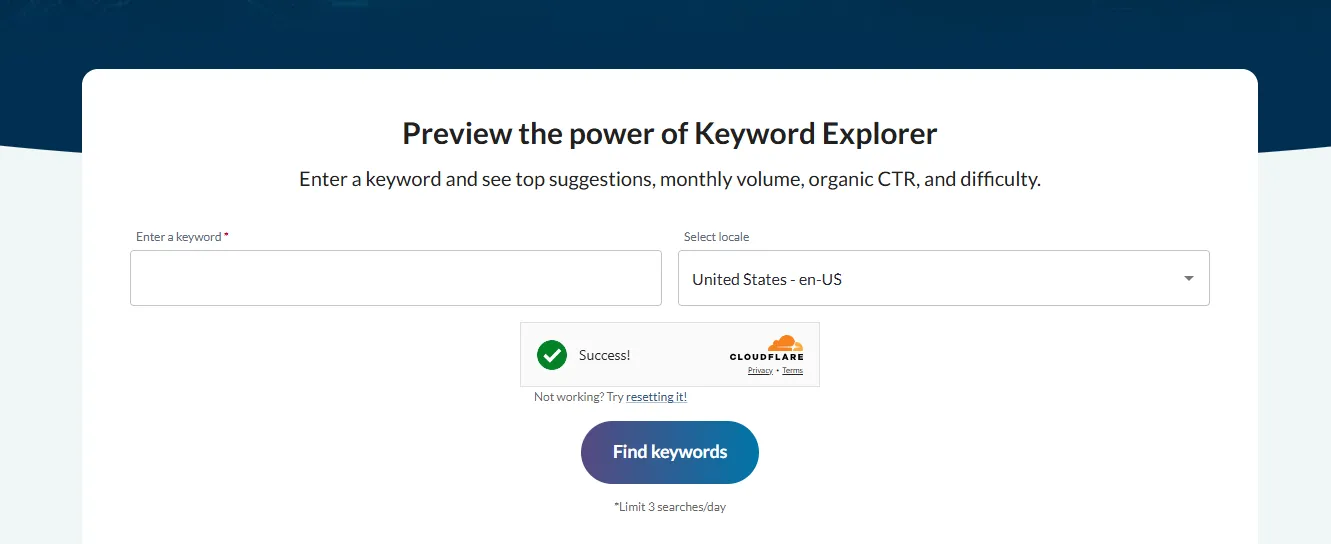Click the green success checkmark icon
This screenshot has width=1331, height=544.
pos(552,355)
